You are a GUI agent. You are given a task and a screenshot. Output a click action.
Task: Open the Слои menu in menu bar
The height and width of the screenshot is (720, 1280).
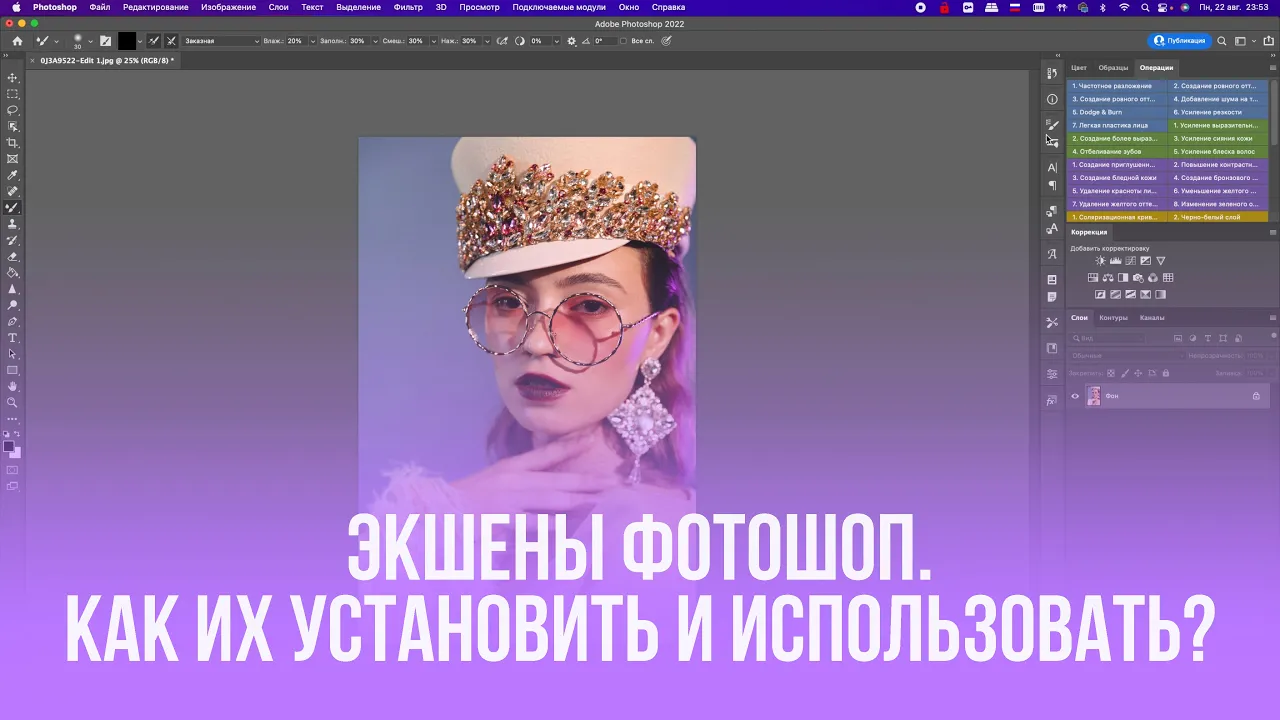tap(278, 7)
